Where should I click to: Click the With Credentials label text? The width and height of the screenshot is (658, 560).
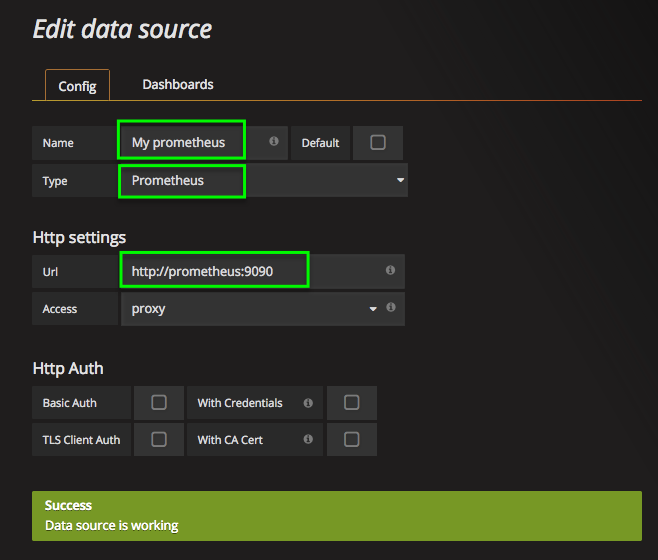click(240, 403)
